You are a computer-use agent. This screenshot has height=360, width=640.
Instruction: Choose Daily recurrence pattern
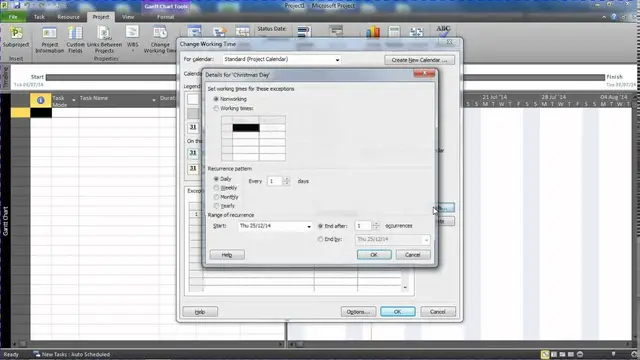click(216, 179)
